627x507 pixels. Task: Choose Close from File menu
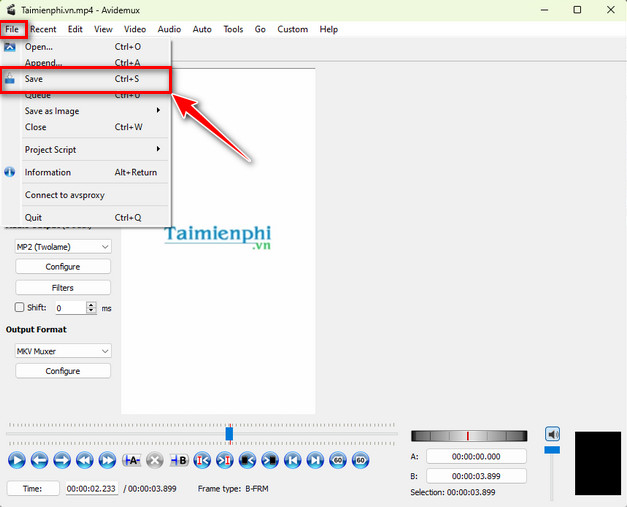pos(86,127)
